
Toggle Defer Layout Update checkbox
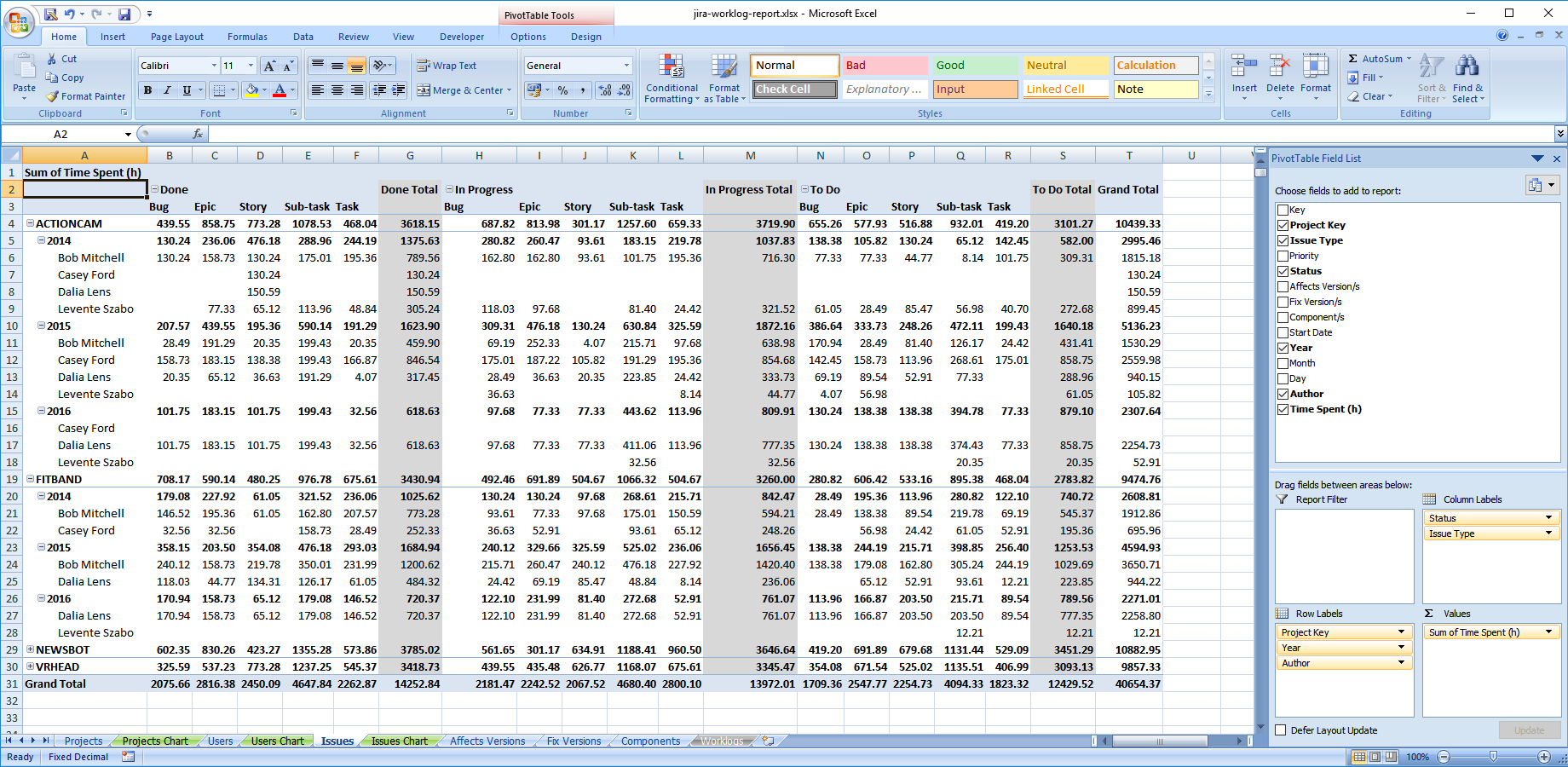pos(1280,730)
